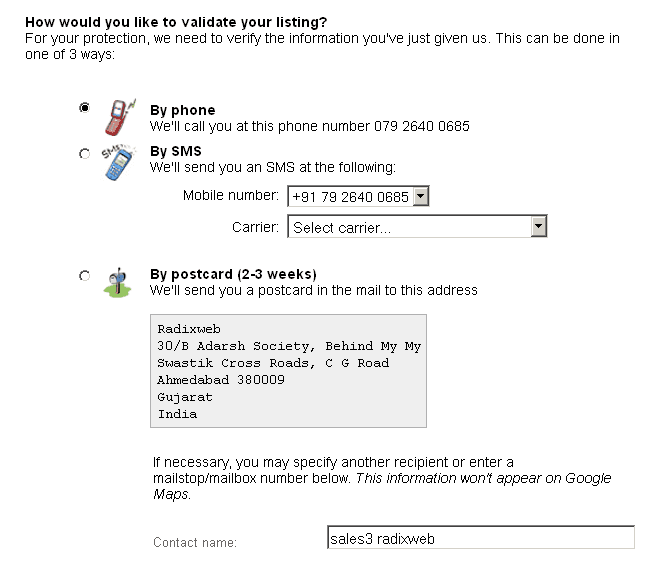
Task: Click the blue SMS mobile phone icon
Action: (x=118, y=162)
